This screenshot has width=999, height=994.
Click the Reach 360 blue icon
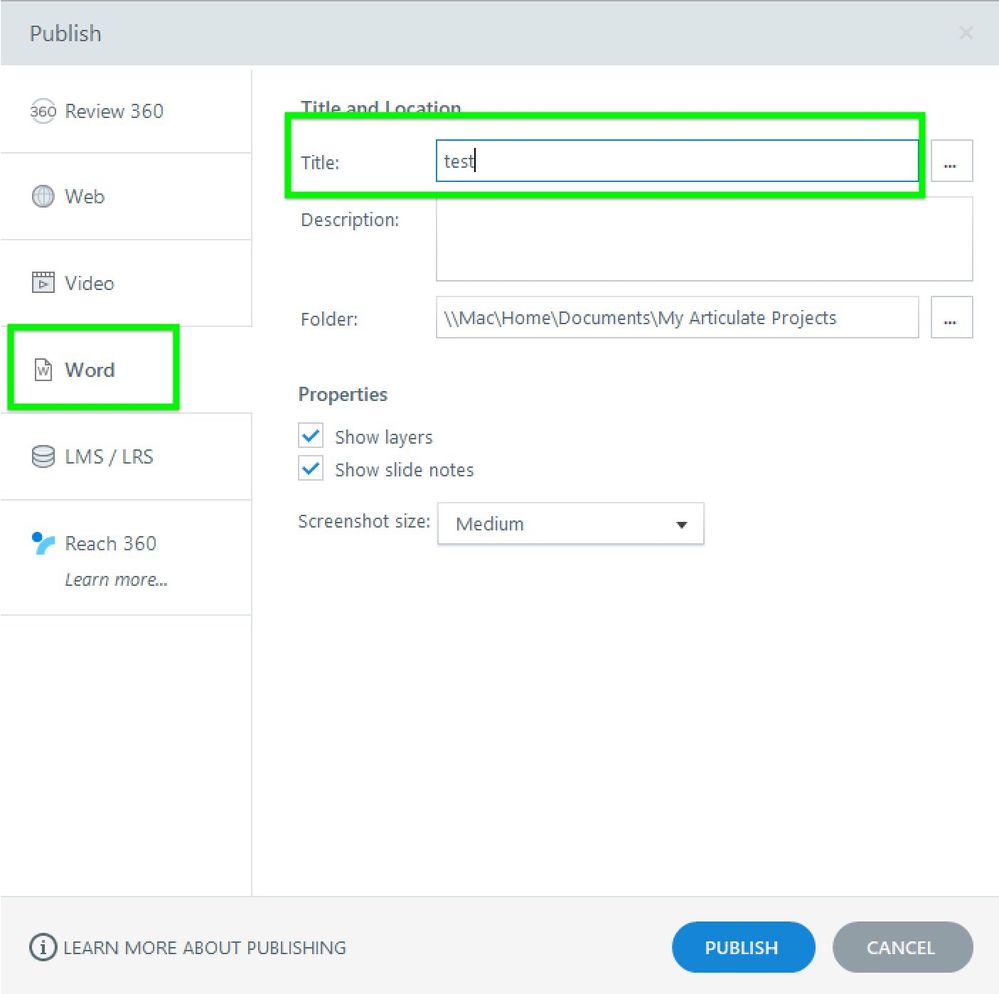coord(43,543)
